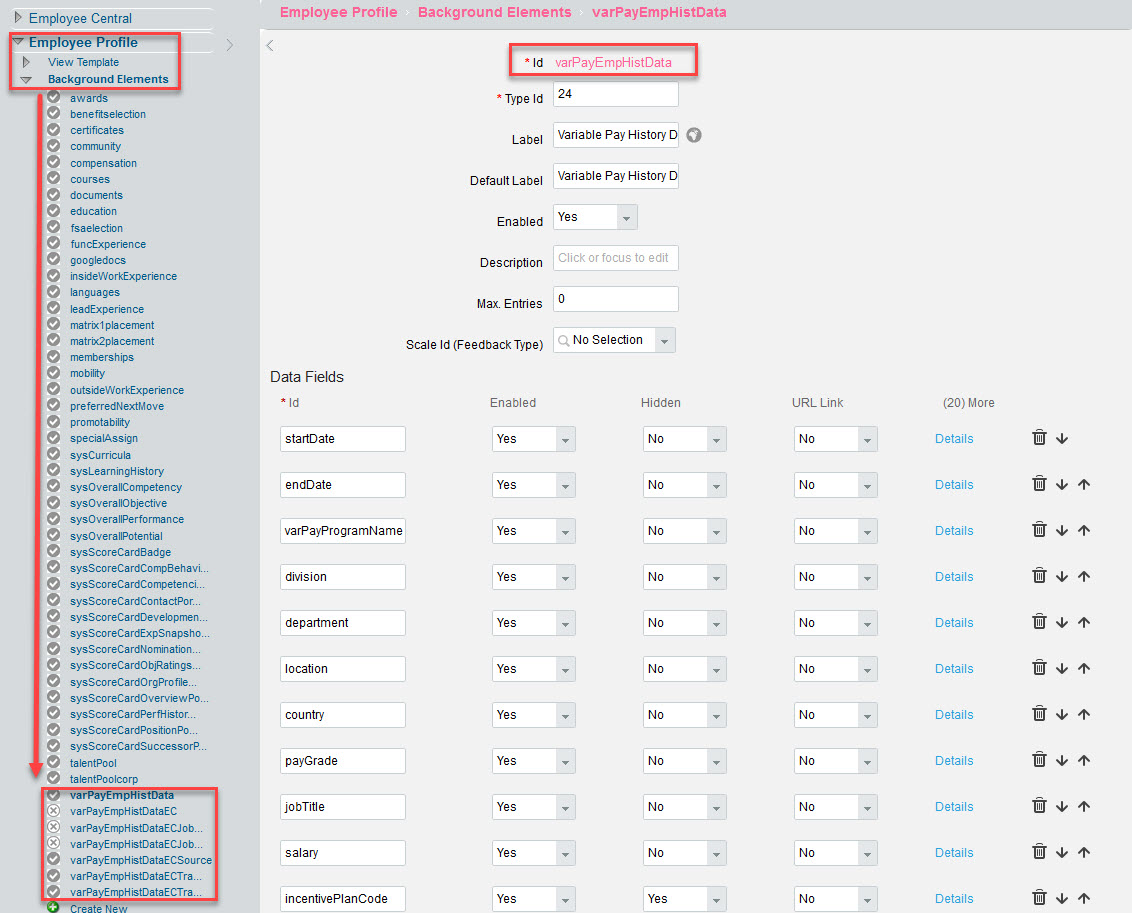The height and width of the screenshot is (913, 1132).
Task: Delete the jobTitle data field
Action: [x=1039, y=805]
